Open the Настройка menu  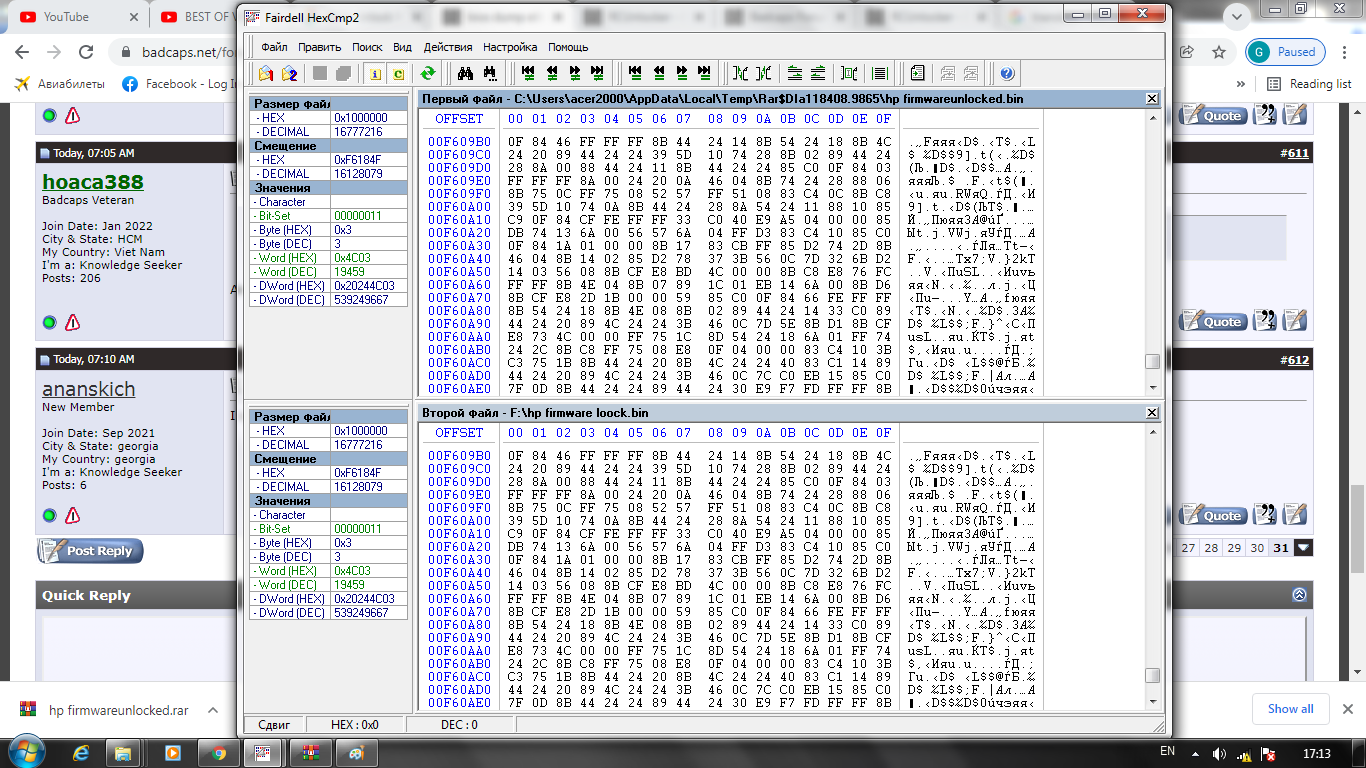(510, 47)
